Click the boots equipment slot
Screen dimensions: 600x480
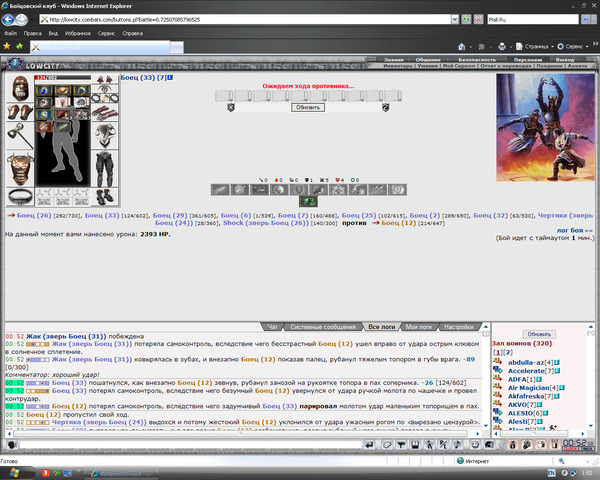tap(105, 197)
